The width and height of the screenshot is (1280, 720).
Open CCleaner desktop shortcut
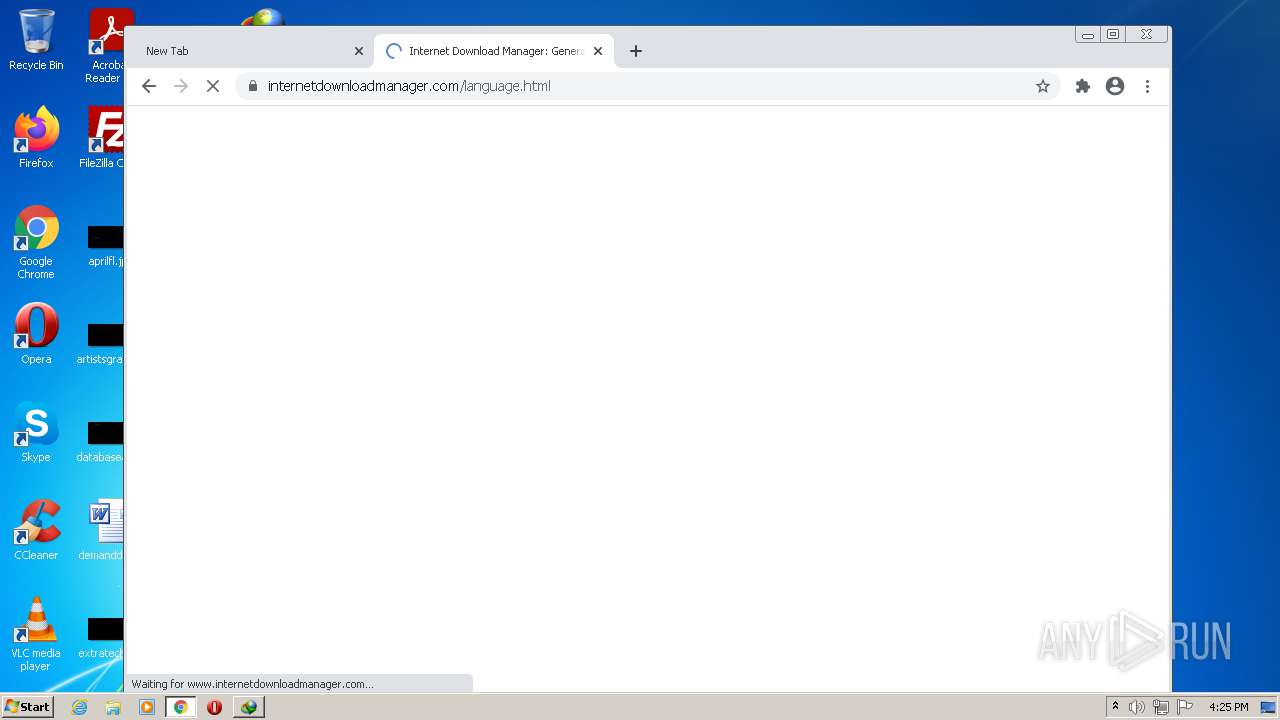36,530
